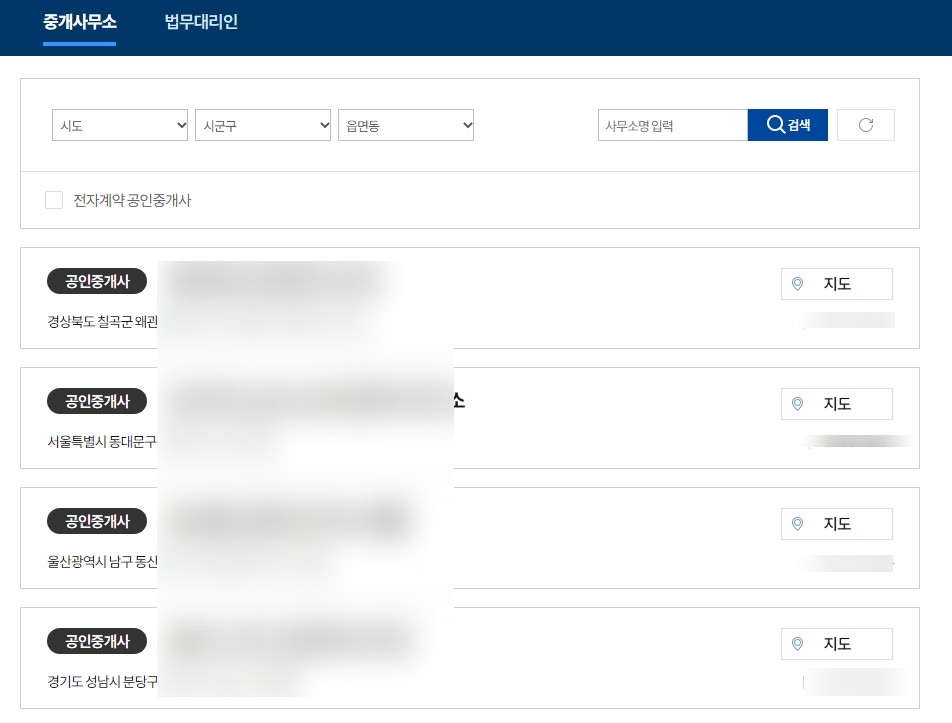Expand the 시군구 dropdown

click(263, 125)
